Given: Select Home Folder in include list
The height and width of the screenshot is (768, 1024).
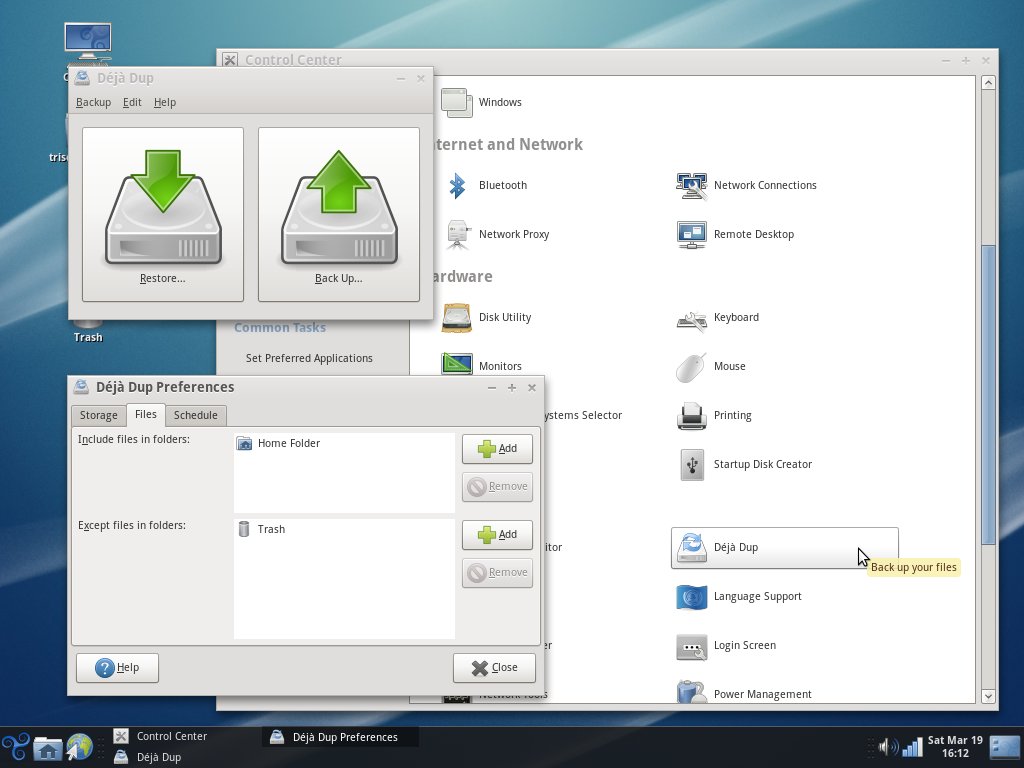Looking at the screenshot, I should coord(344,443).
